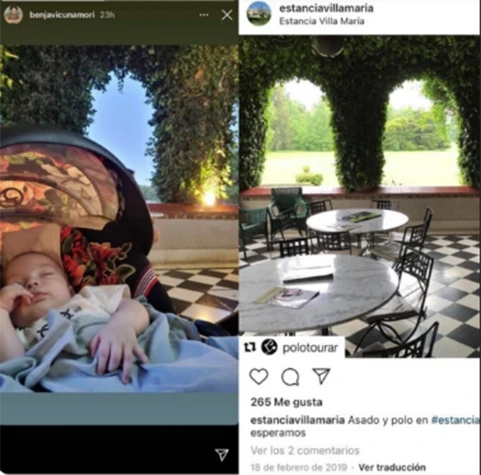This screenshot has height=475, width=481.
Task: Share the post using the paper plane icon
Action: pos(321,376)
